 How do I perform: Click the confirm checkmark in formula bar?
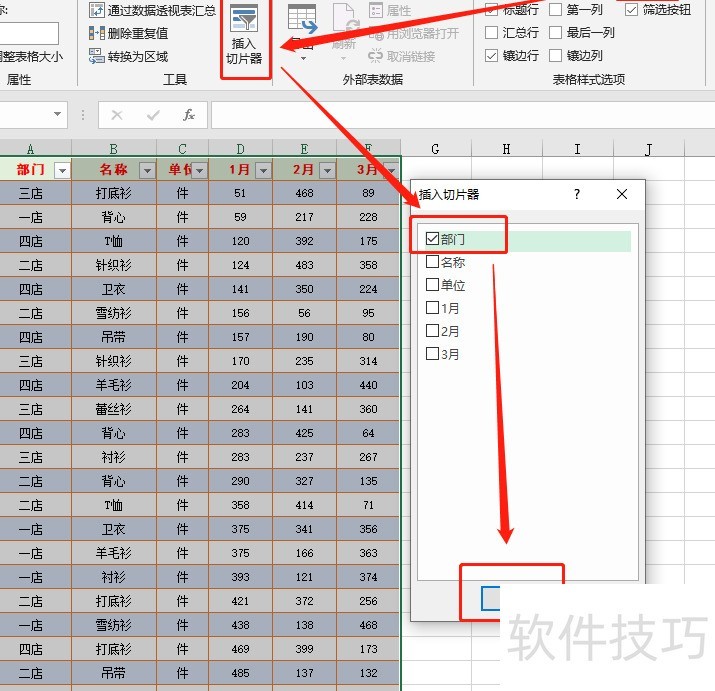coord(153,115)
